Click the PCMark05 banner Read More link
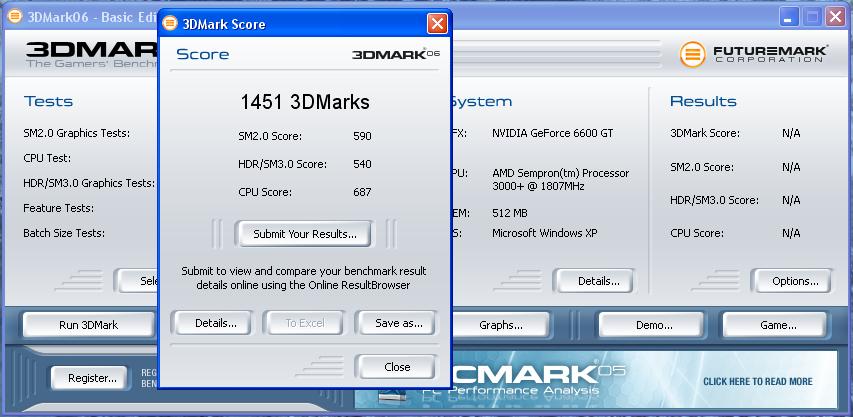The width and height of the screenshot is (853, 417). click(x=757, y=382)
